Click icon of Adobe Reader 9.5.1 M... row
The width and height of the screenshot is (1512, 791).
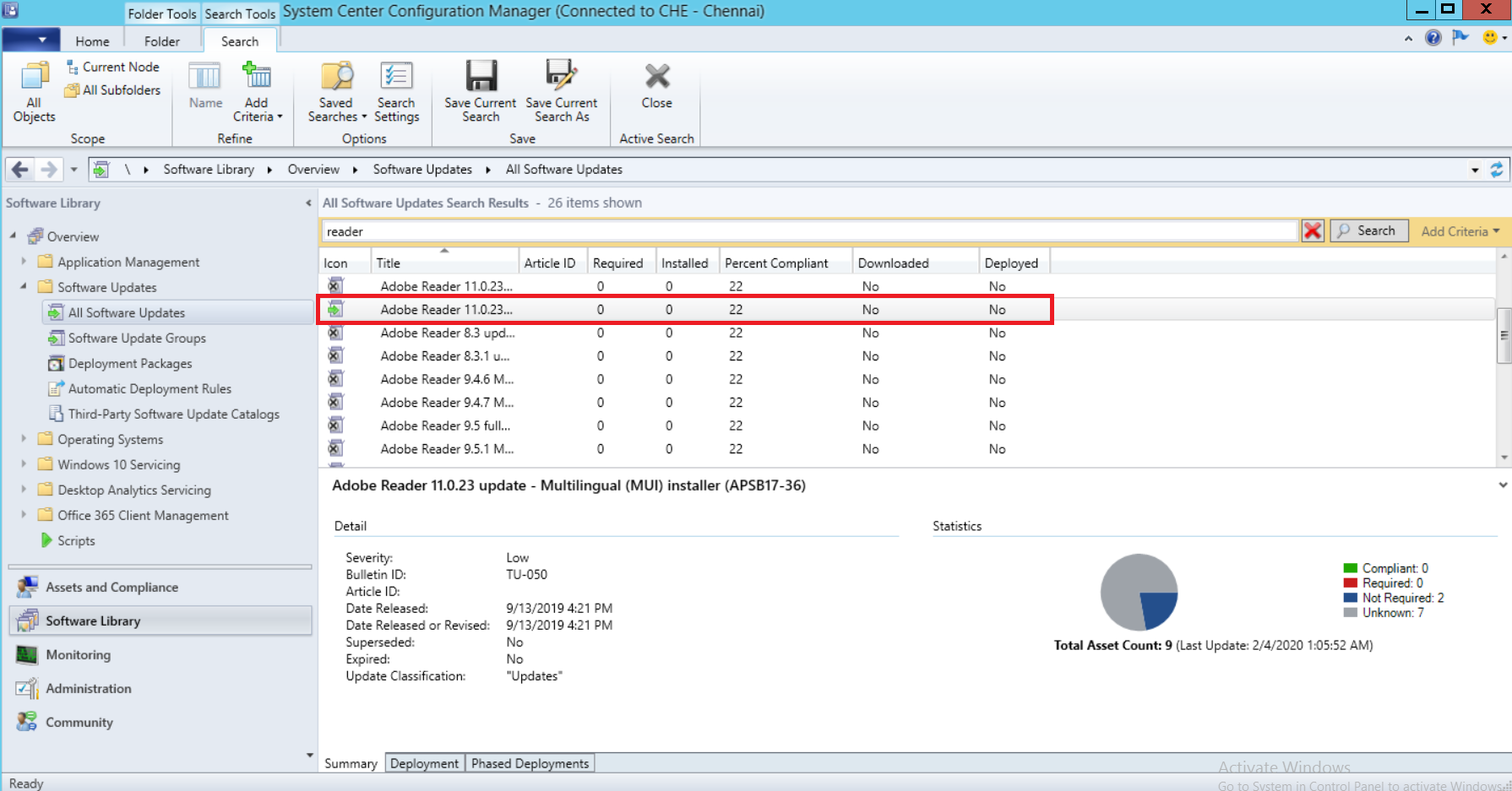click(335, 448)
